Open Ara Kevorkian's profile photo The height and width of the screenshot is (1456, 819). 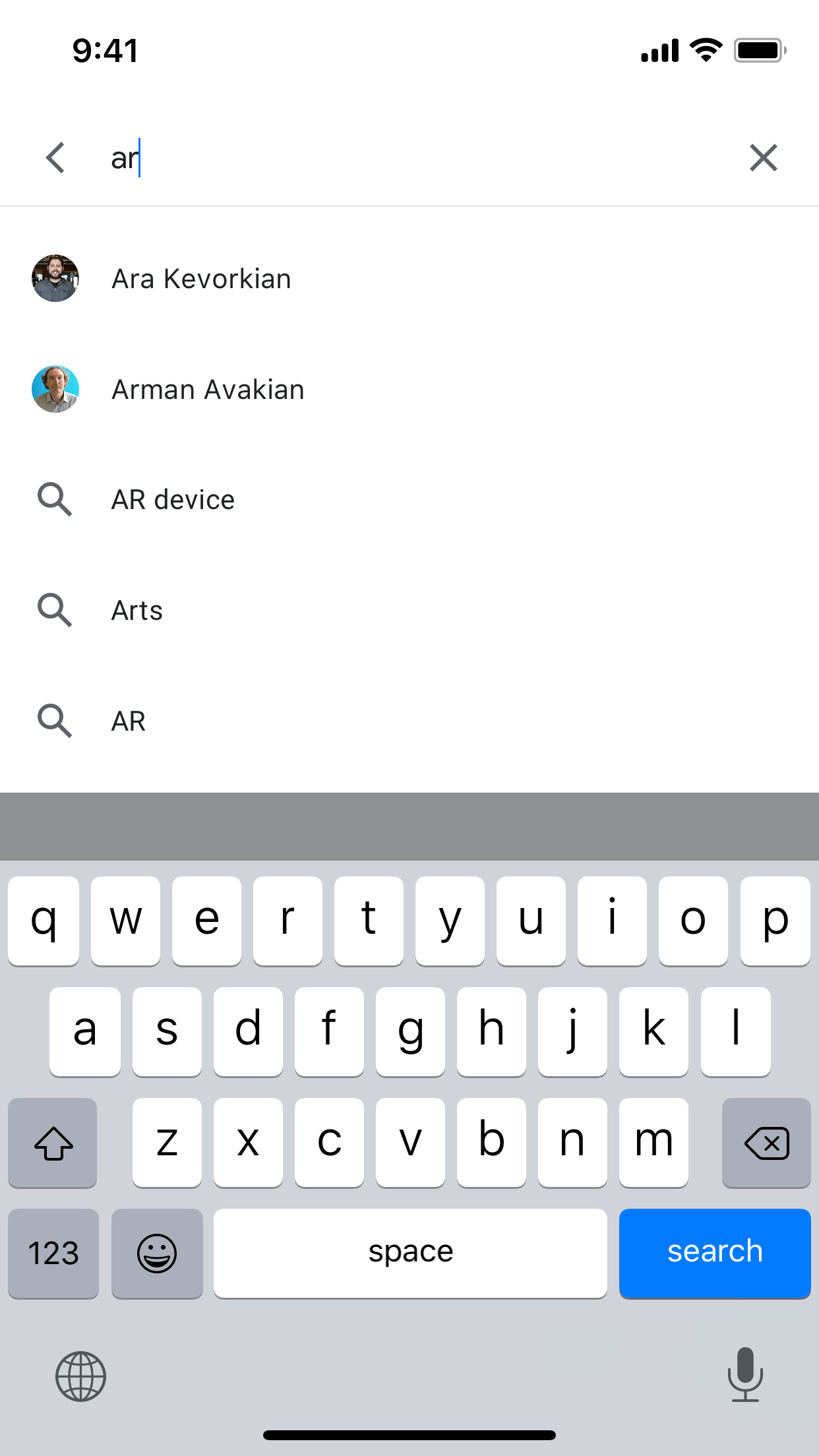tap(55, 278)
